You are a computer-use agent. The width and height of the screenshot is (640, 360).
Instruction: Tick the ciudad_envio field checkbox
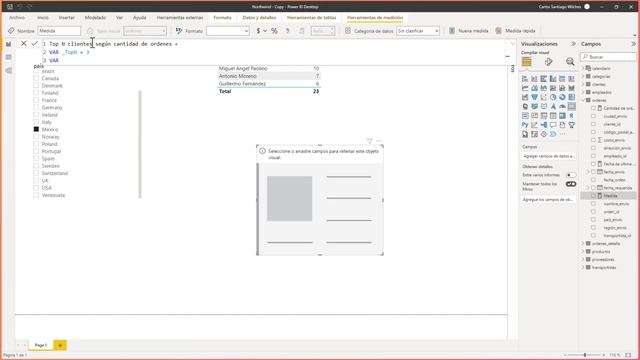[593, 116]
